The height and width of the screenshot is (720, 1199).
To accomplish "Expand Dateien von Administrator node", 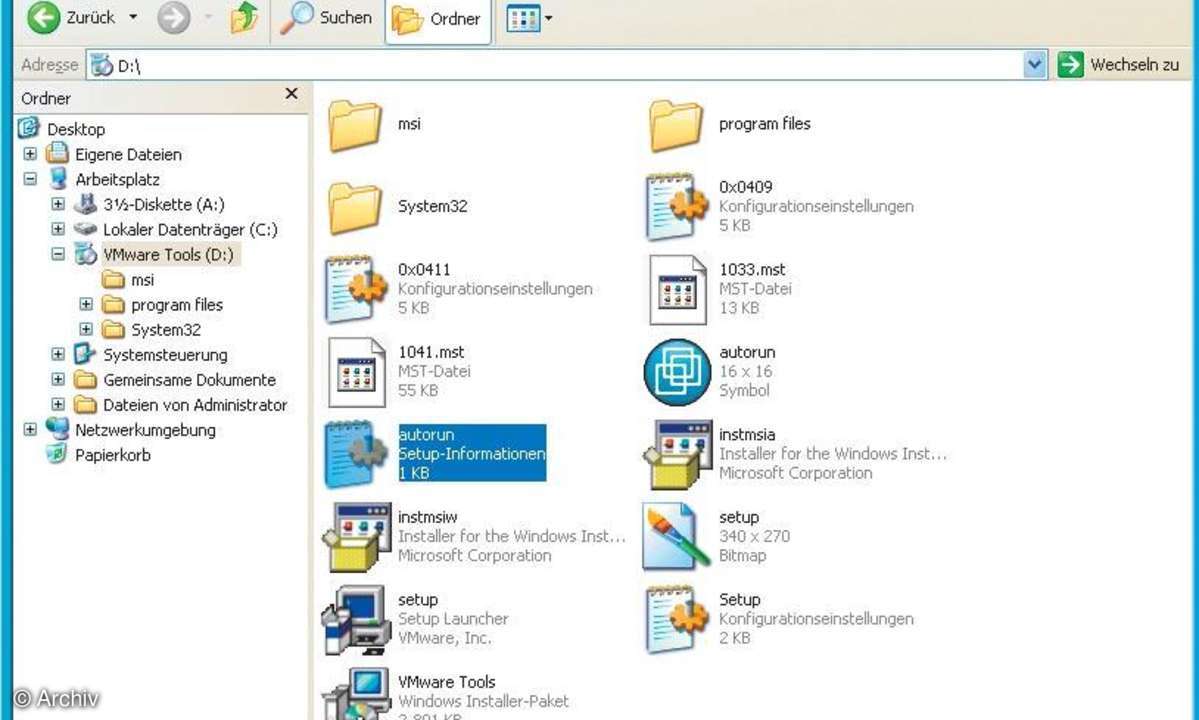I will pyautogui.click(x=58, y=404).
